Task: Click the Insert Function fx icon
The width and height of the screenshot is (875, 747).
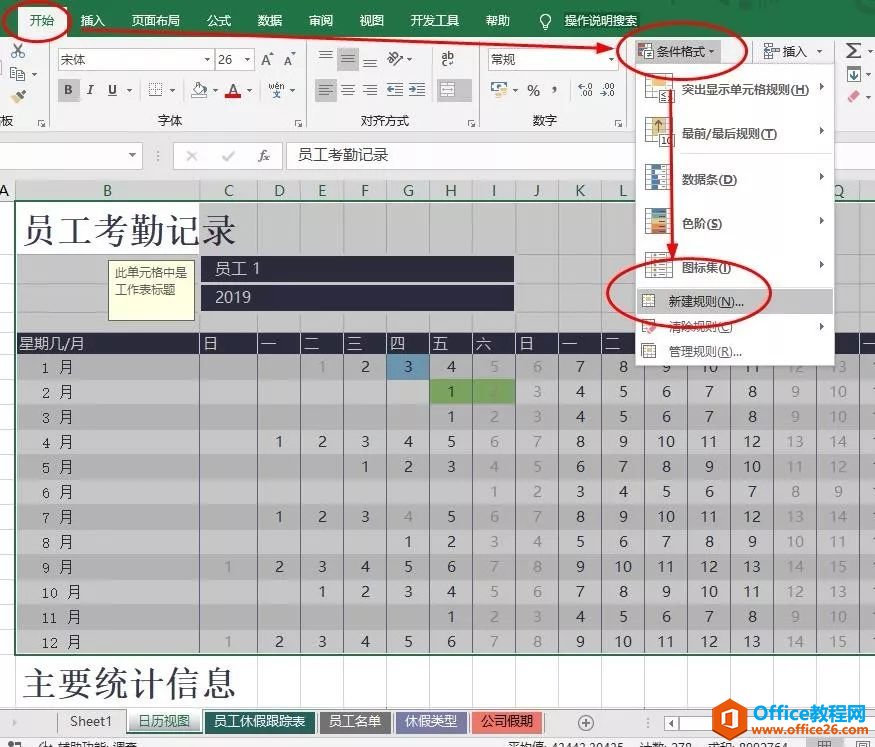Action: coord(263,156)
